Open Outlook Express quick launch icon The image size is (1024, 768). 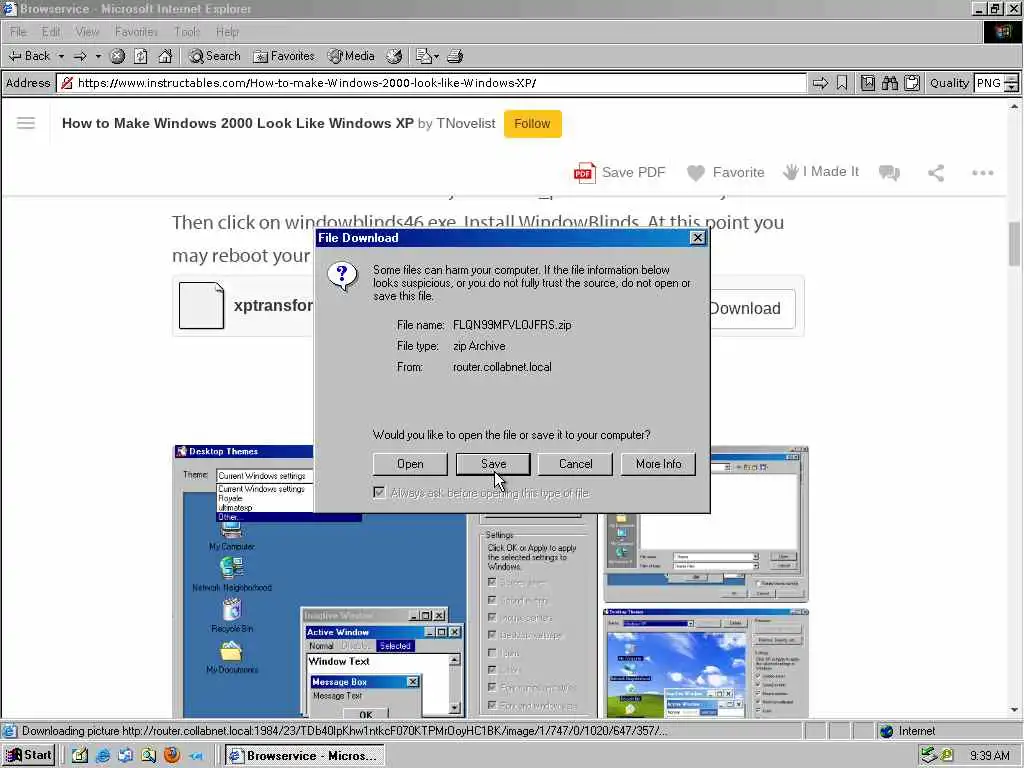coord(125,756)
